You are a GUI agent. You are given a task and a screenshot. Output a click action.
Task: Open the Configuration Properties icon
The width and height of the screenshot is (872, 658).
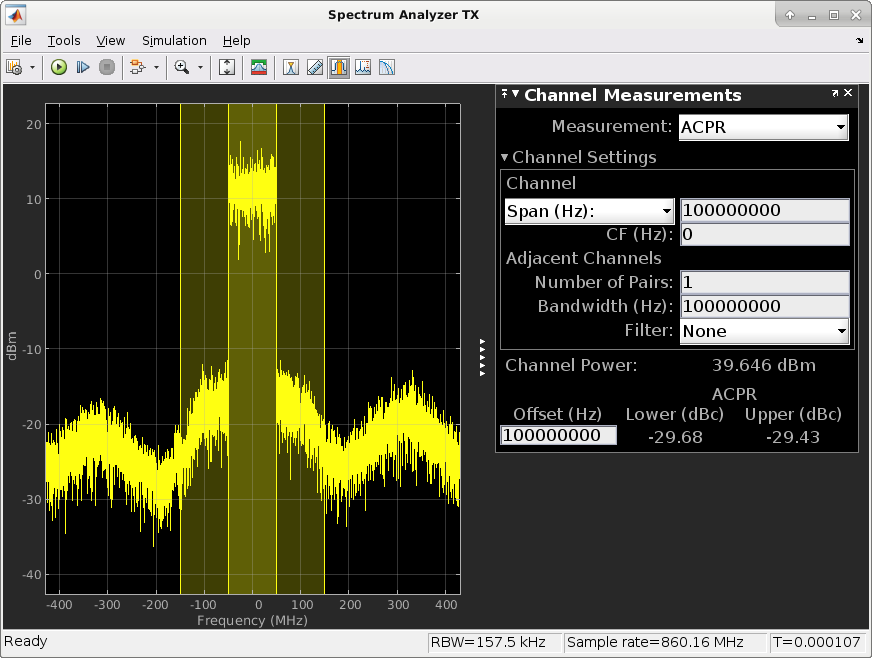(x=14, y=67)
